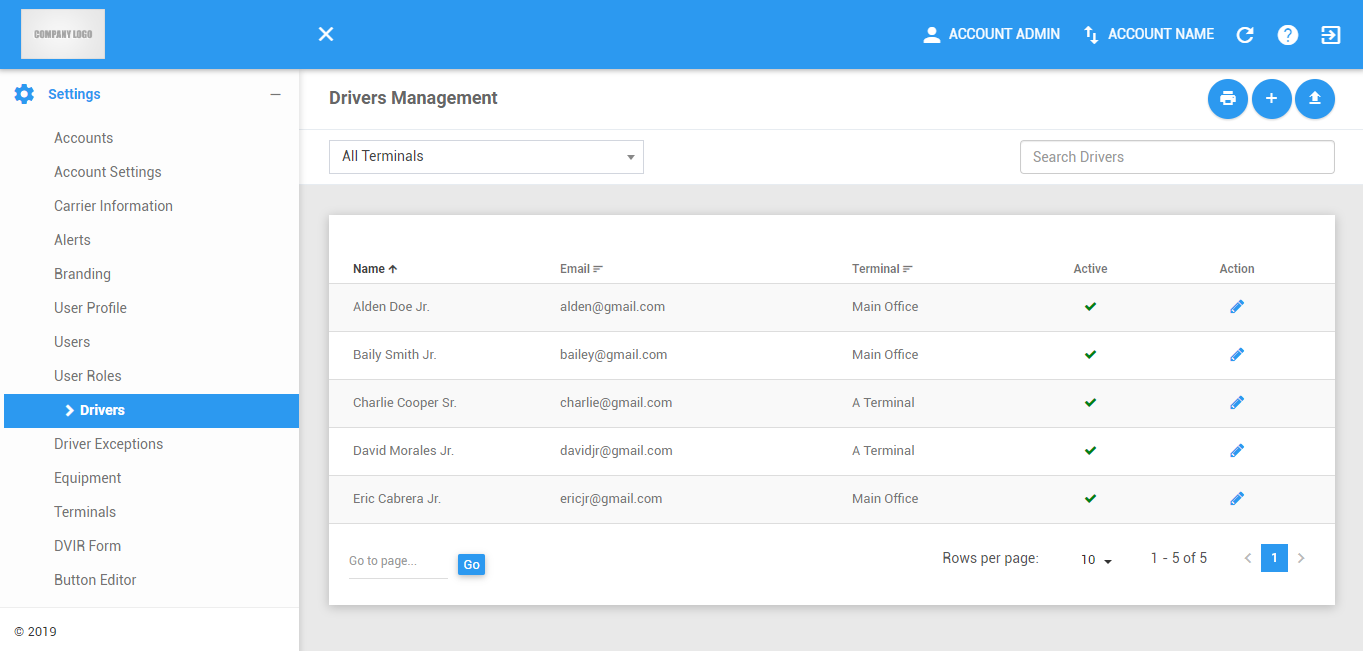Sort by Terminal column header
Image resolution: width=1363 pixels, height=651 pixels.
click(x=882, y=269)
